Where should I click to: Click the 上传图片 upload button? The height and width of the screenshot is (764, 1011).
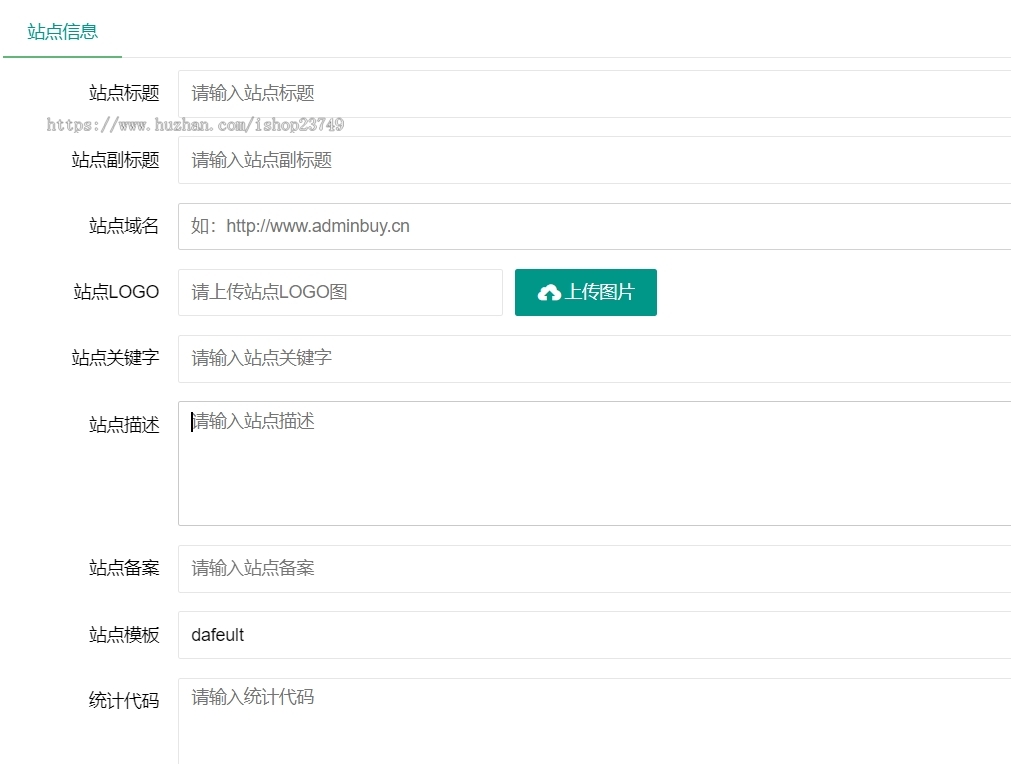point(585,293)
